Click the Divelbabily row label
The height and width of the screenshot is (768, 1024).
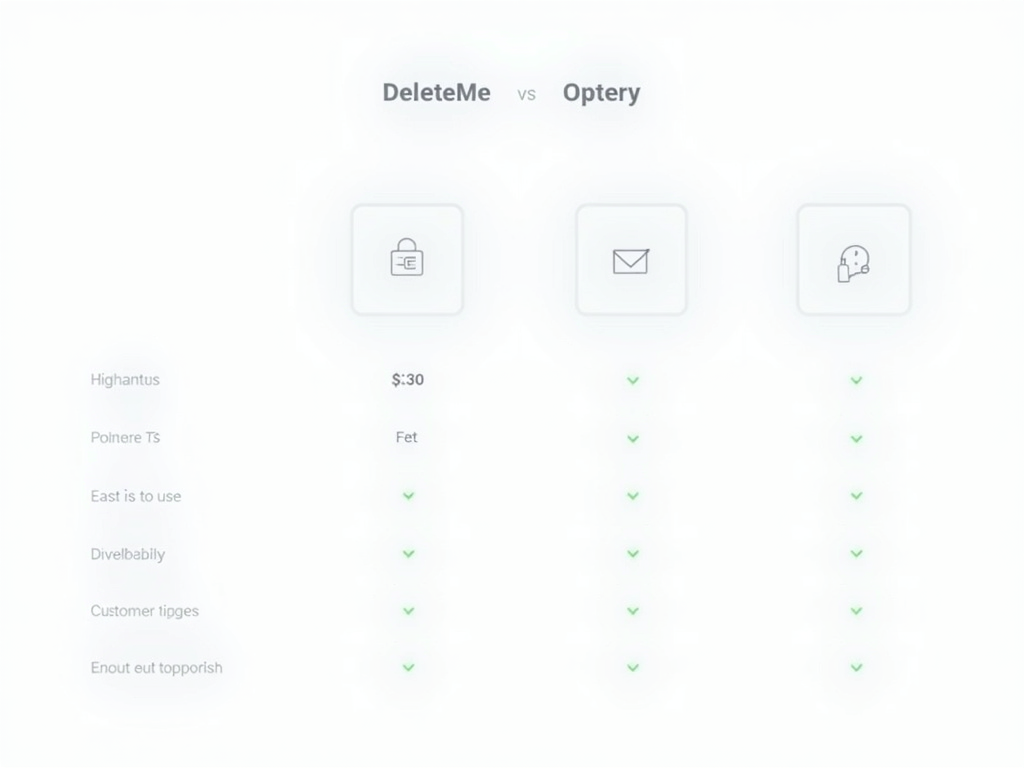(x=127, y=554)
